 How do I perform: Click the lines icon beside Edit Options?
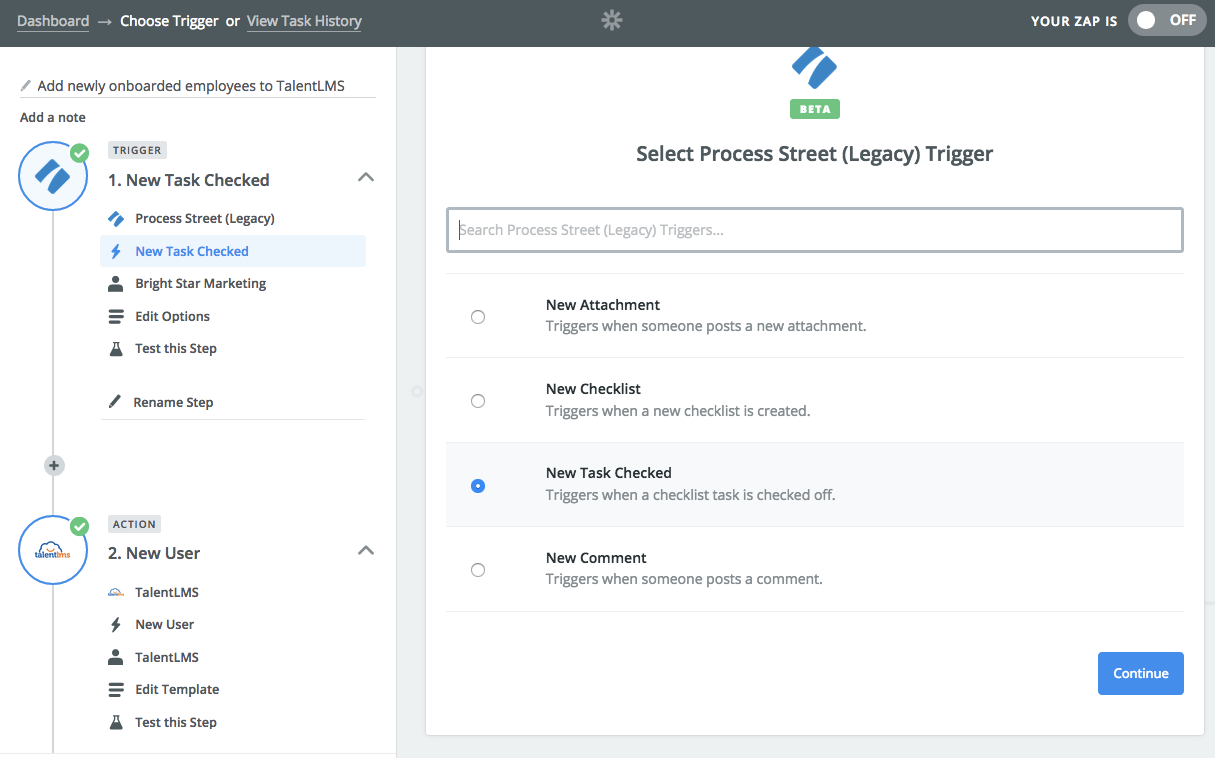pos(116,316)
